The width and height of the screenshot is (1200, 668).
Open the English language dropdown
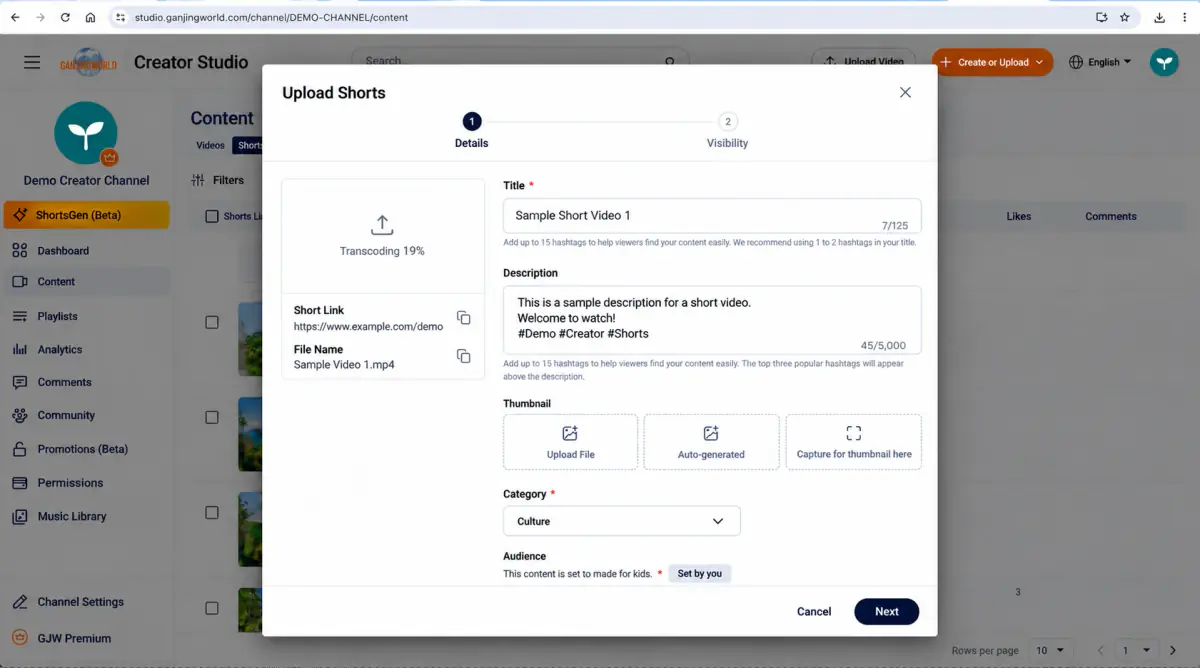point(1100,62)
